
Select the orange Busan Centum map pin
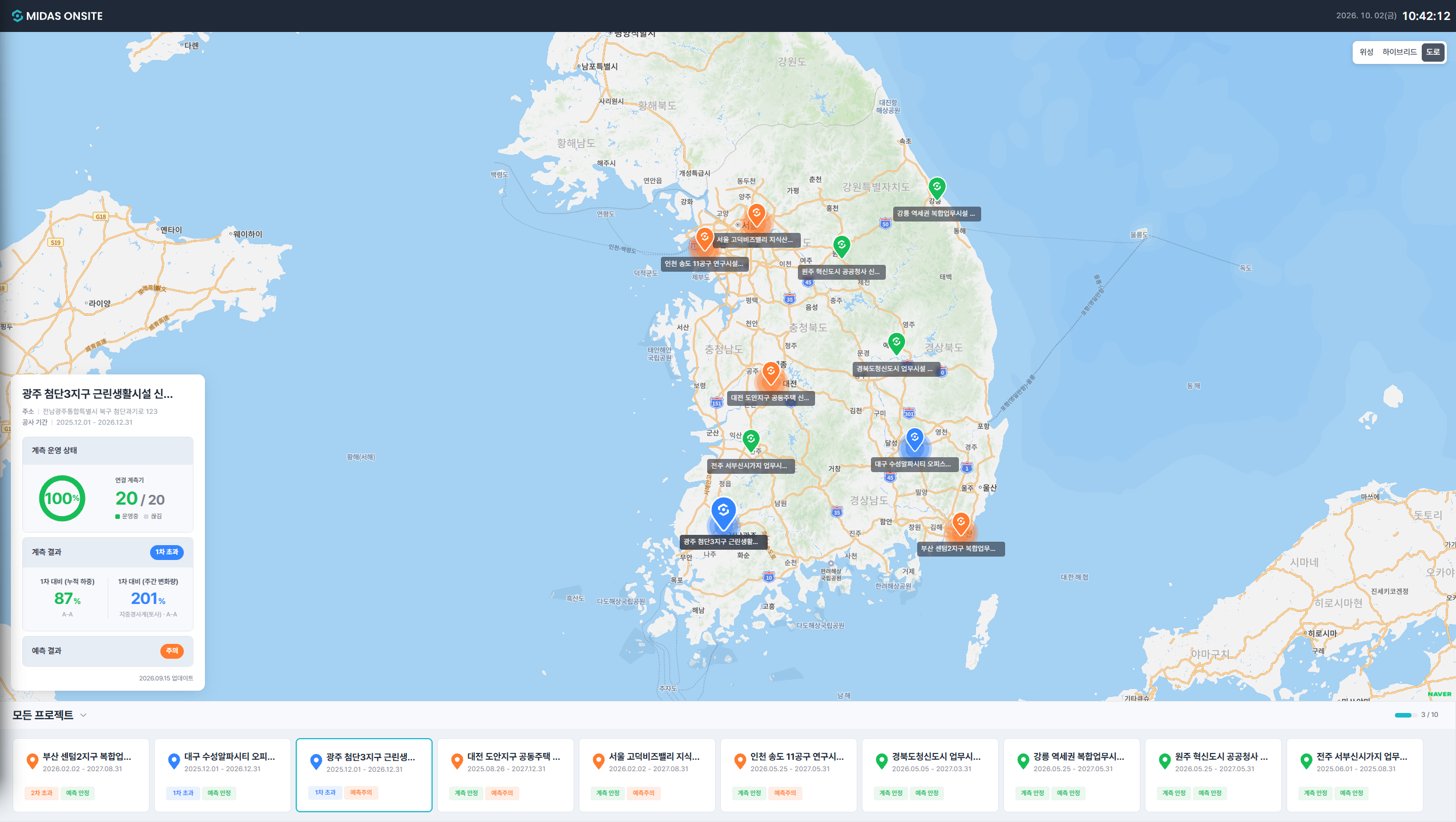[961, 523]
